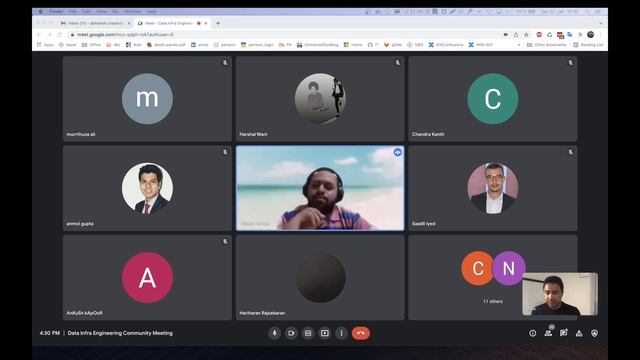
Task: Click muted mic icon on anmol gupta tile
Action: (225, 152)
